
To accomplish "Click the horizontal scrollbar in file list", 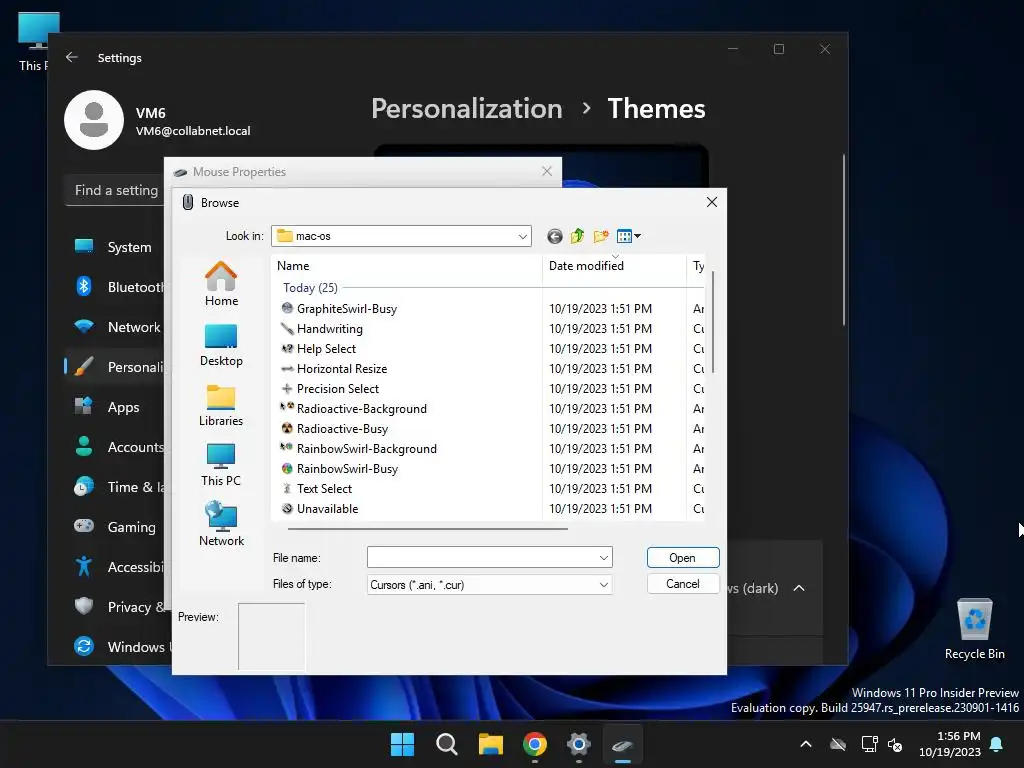I will pyautogui.click(x=427, y=528).
